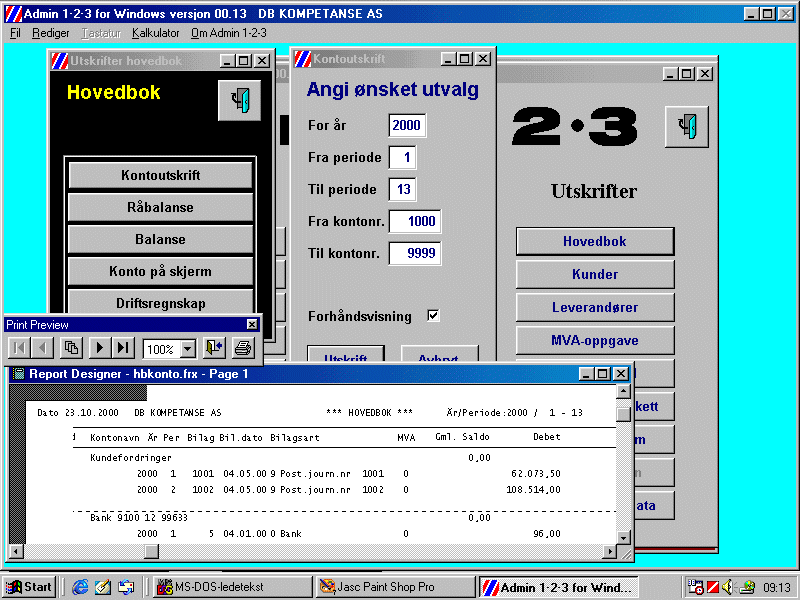Click the For år input field
This screenshot has width=800, height=600.
click(x=407, y=126)
